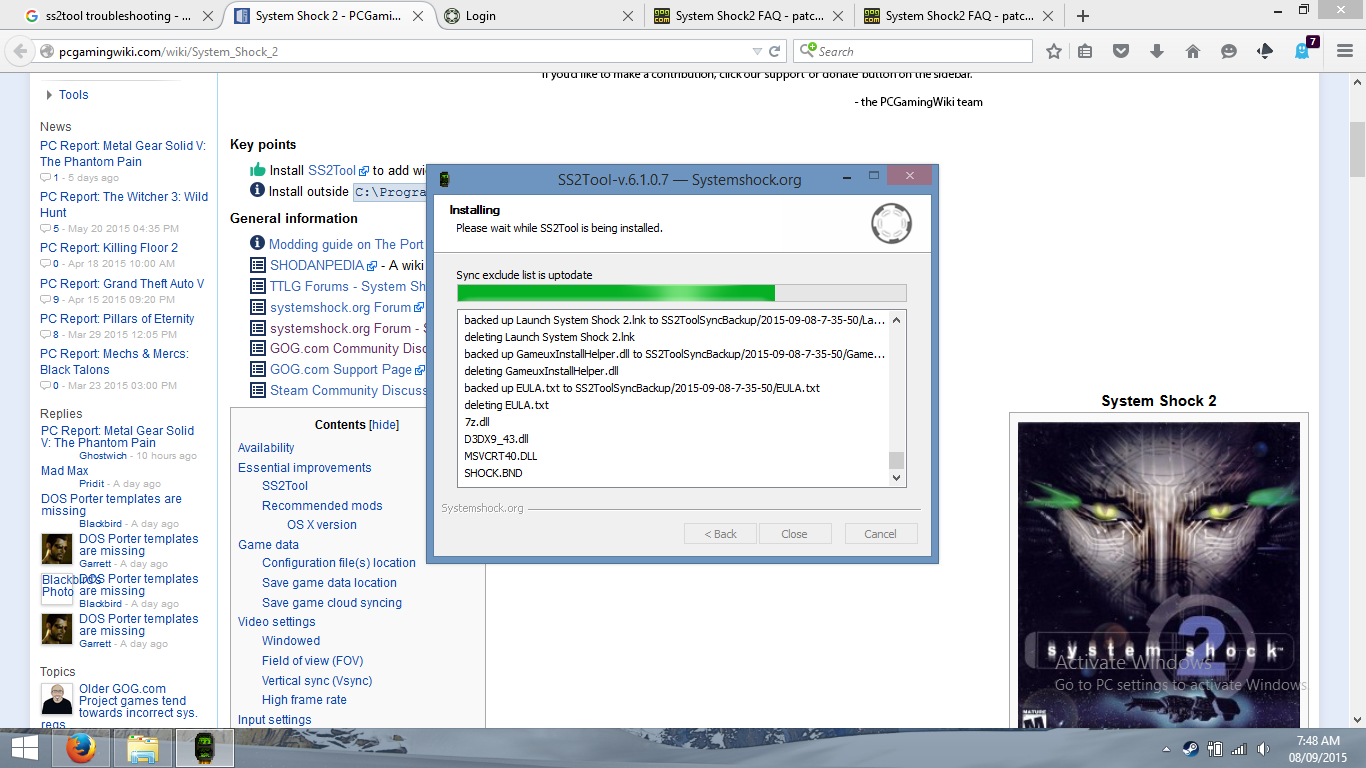Open the SHODANPEDIA link

click(x=317, y=265)
